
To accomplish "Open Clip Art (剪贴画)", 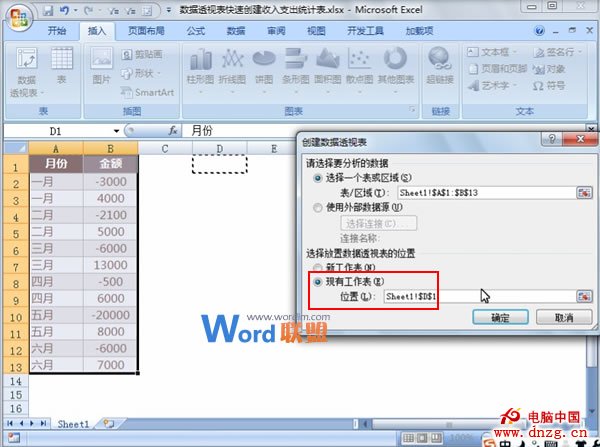I will tap(142, 54).
